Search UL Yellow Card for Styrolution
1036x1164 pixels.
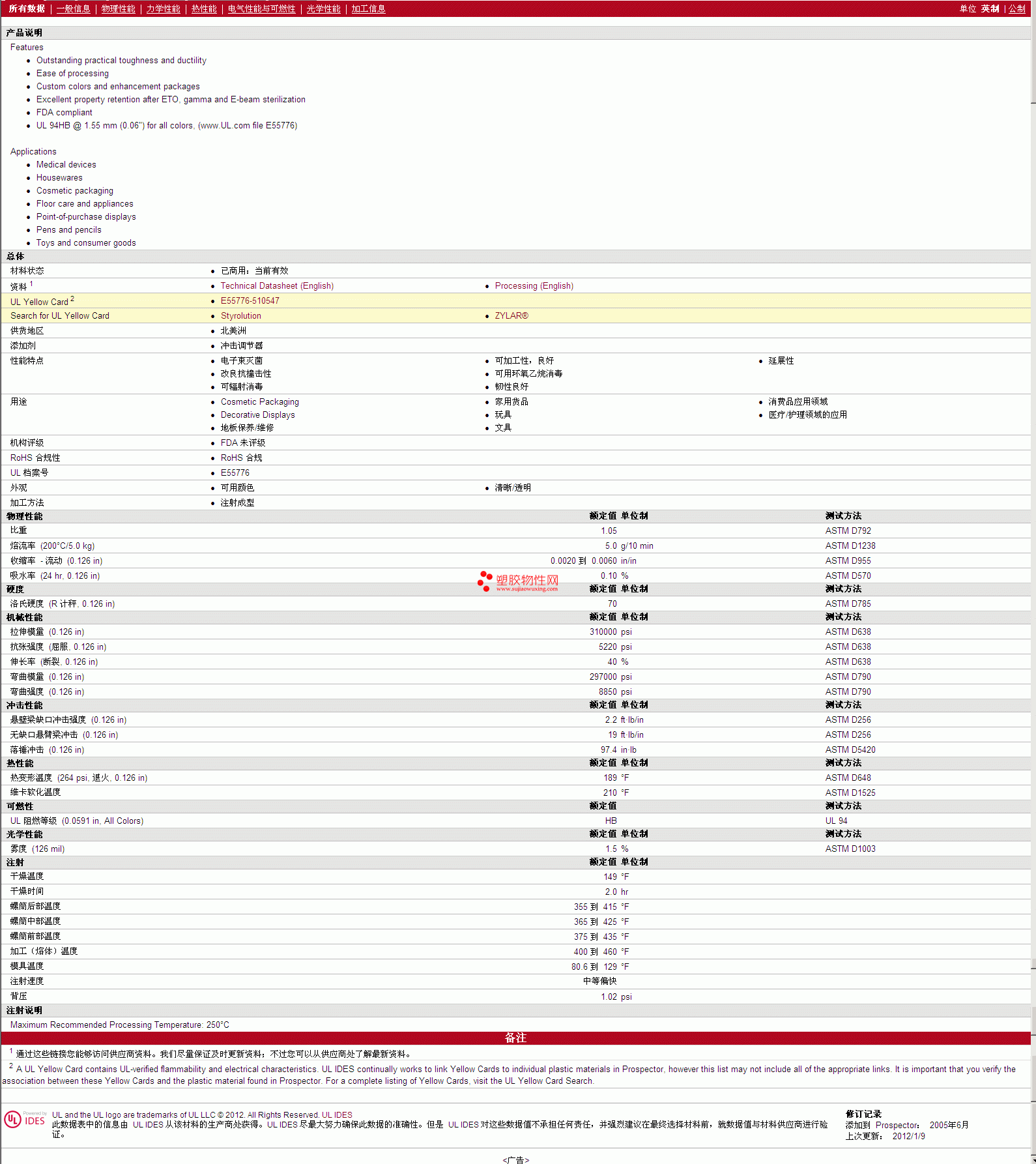241,316
